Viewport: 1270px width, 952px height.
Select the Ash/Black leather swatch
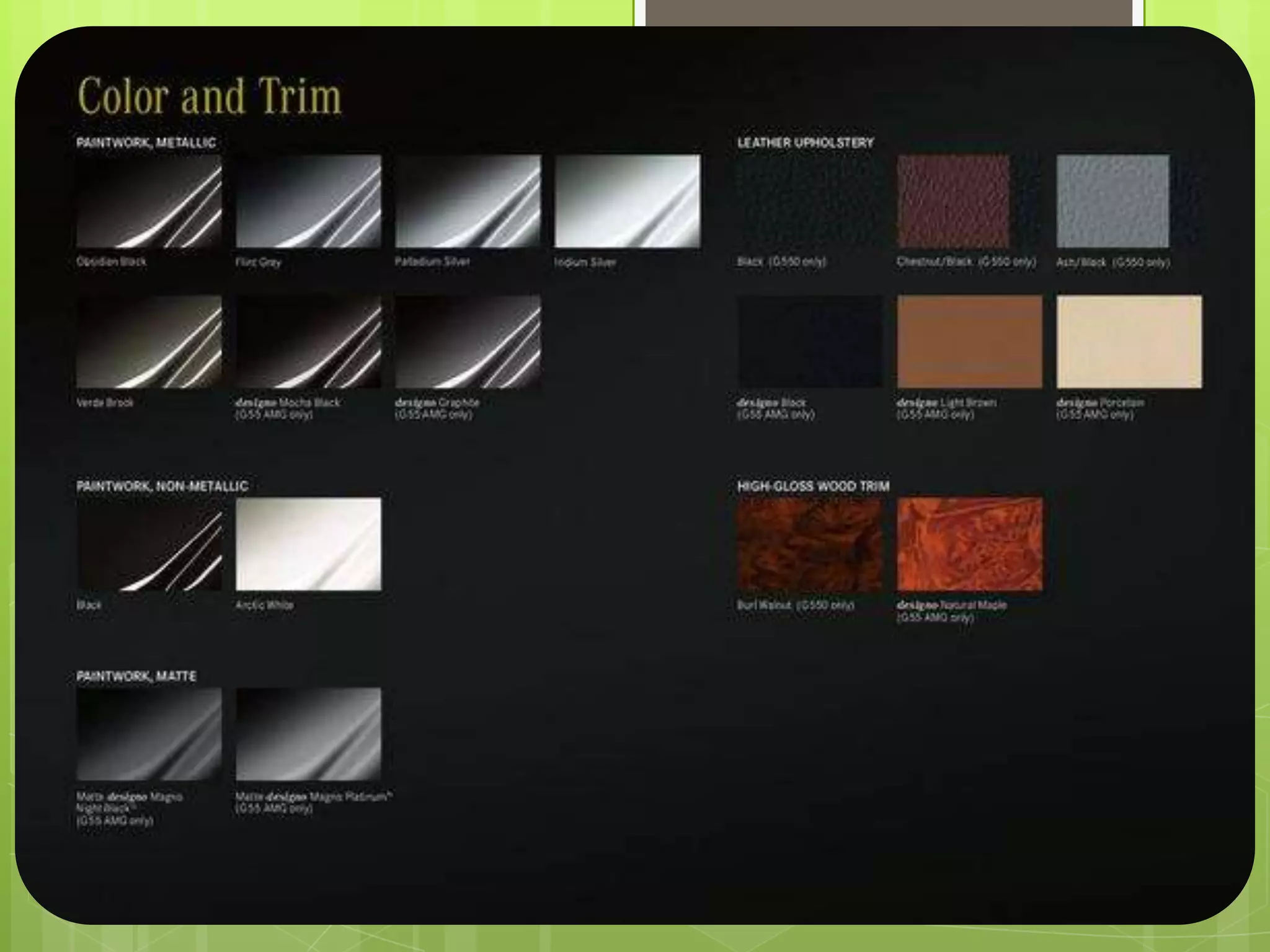(1112, 201)
